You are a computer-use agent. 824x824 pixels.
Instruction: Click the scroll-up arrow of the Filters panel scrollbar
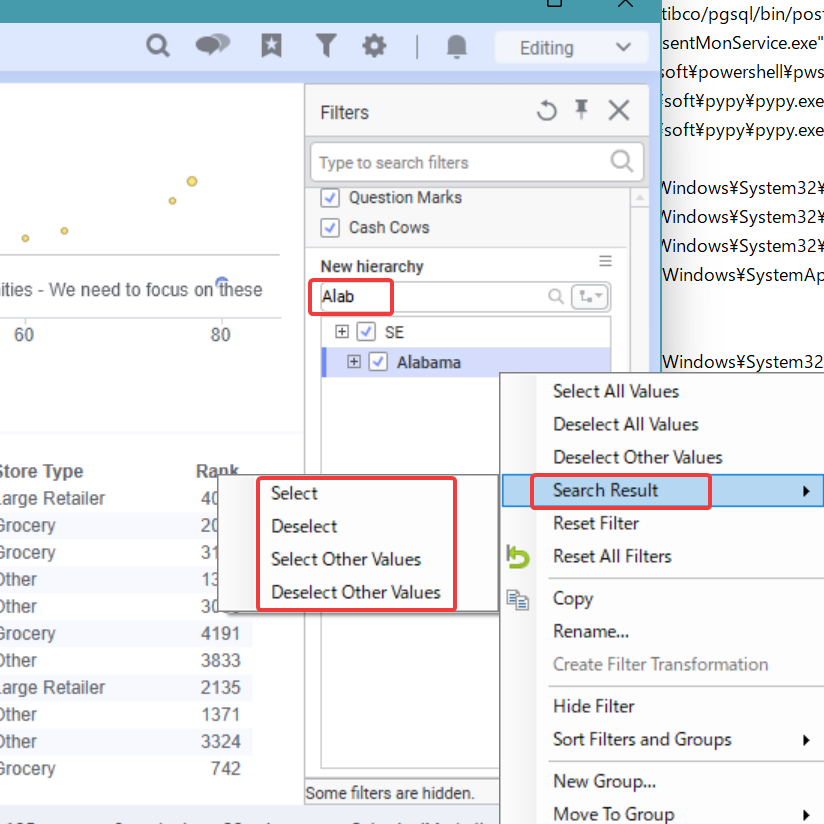coord(640,198)
